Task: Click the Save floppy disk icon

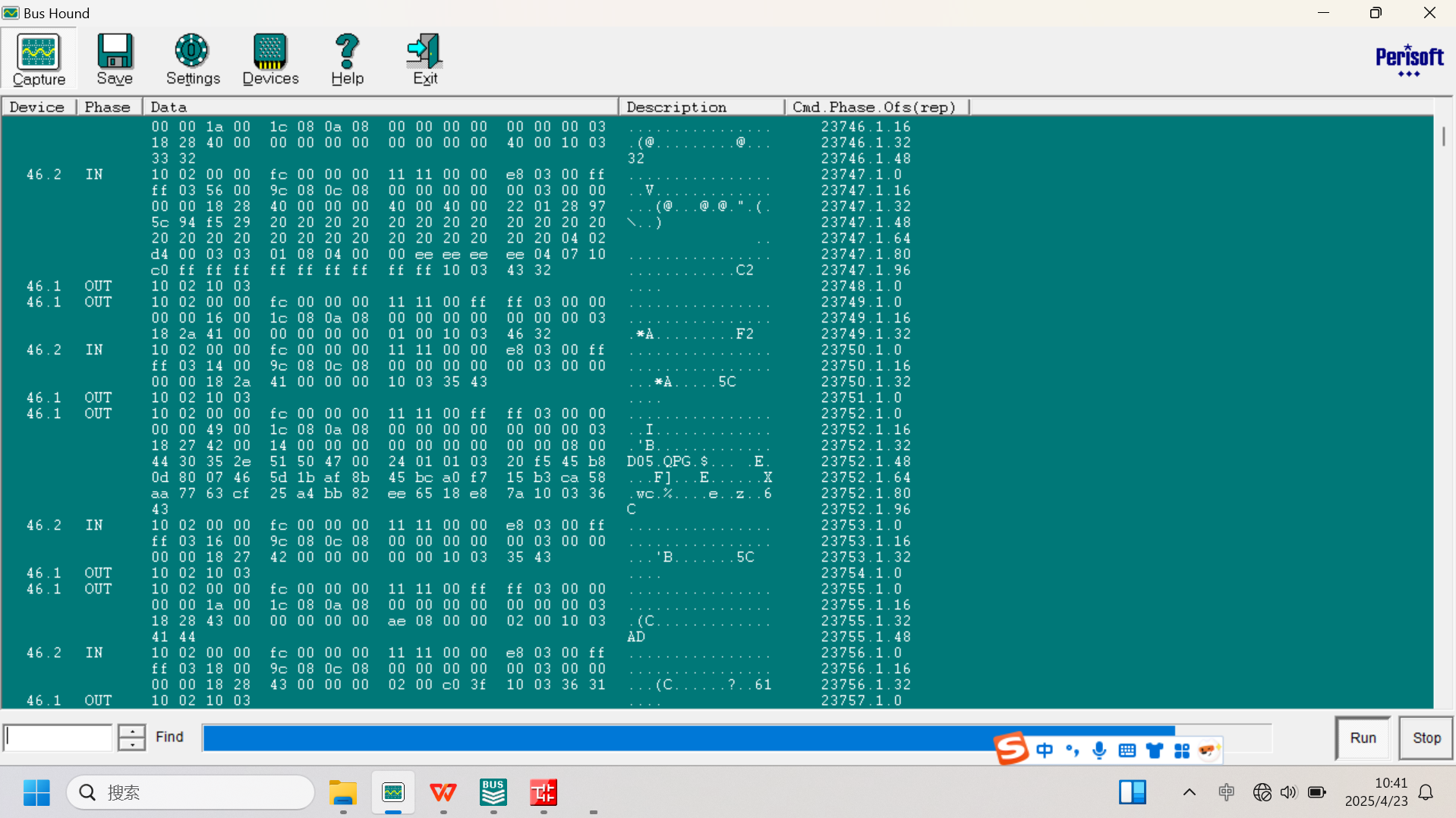Action: [115, 58]
